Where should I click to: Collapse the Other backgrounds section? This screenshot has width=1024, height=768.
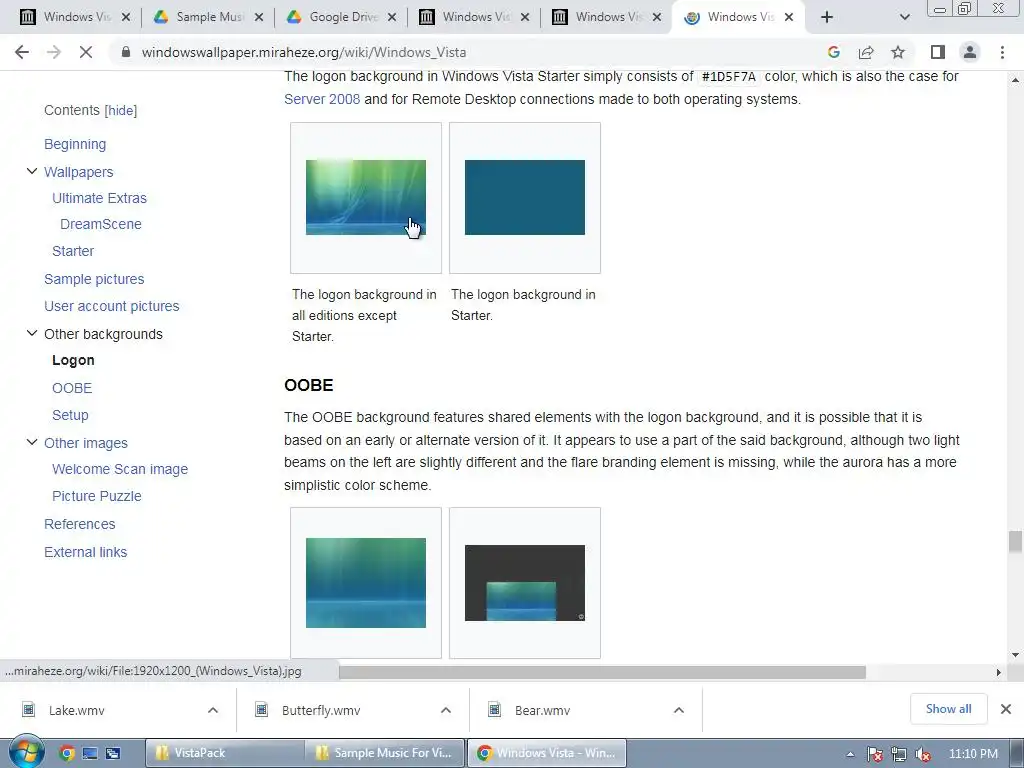point(31,334)
